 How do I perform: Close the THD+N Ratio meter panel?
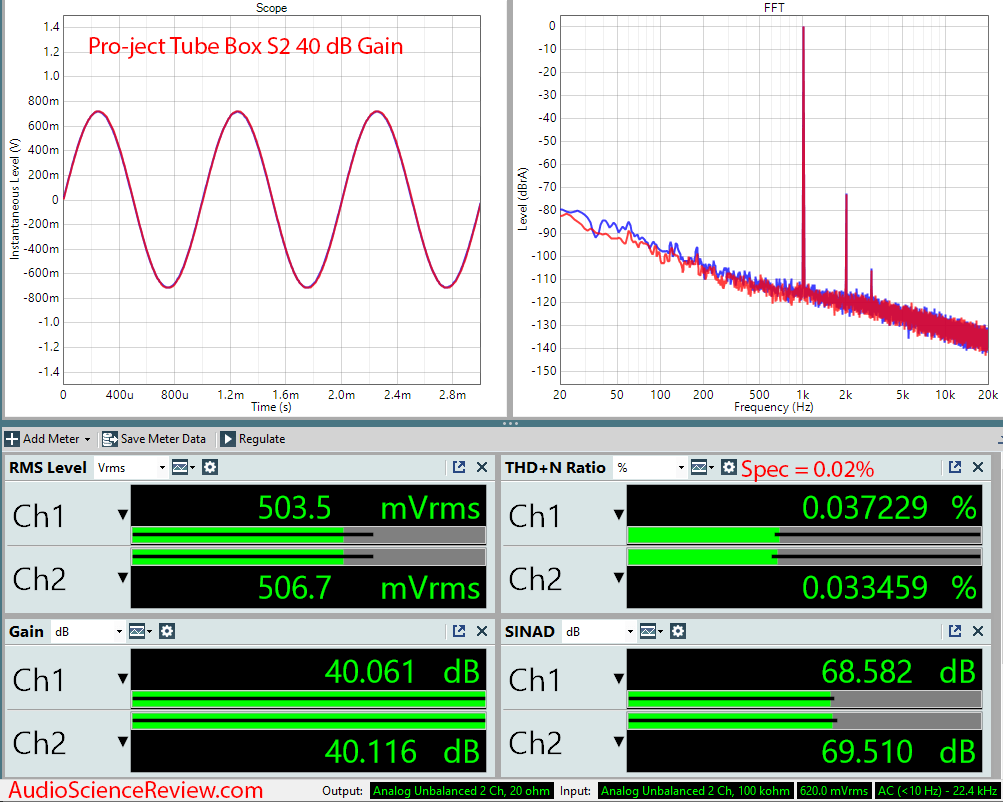(x=978, y=468)
